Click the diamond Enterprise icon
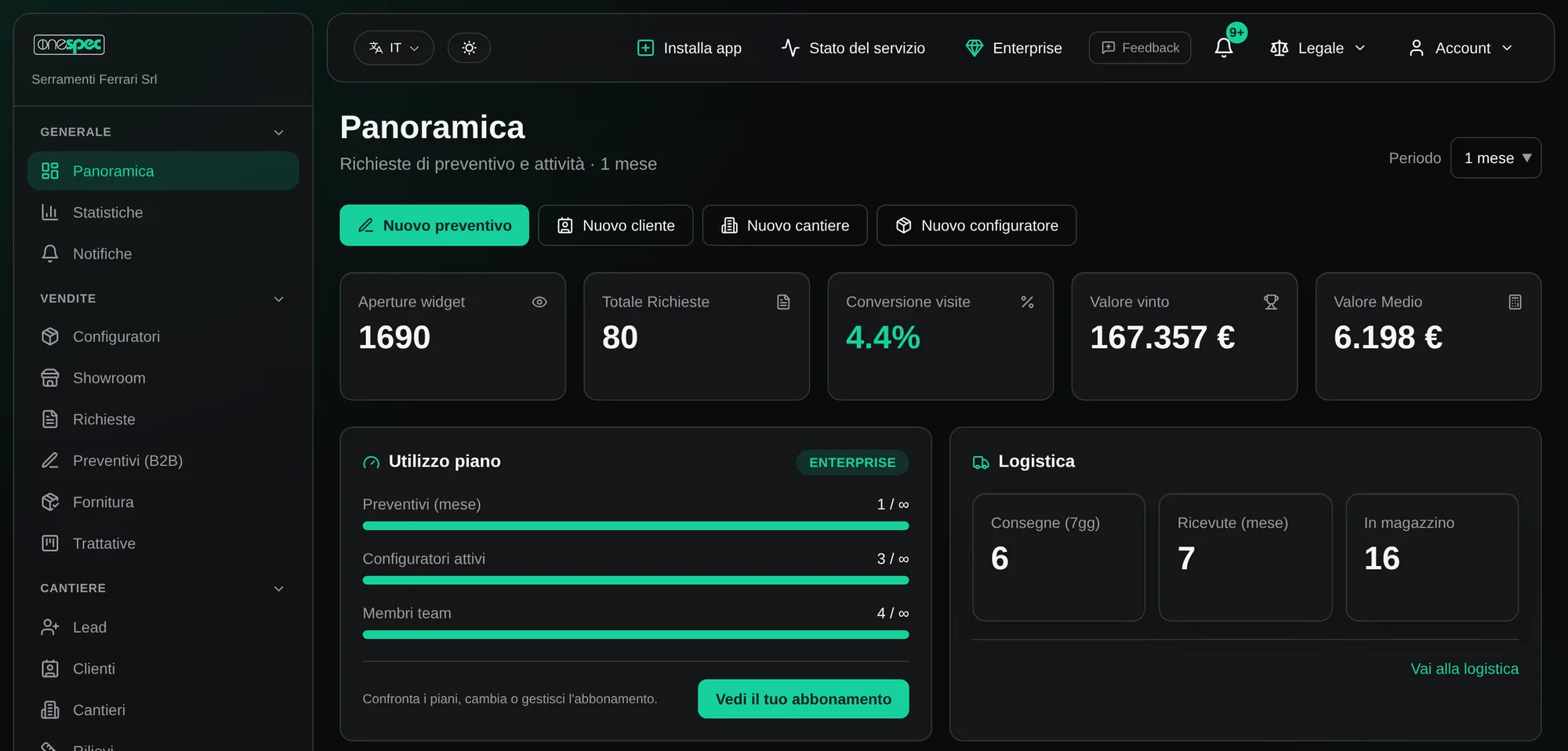 click(x=975, y=48)
